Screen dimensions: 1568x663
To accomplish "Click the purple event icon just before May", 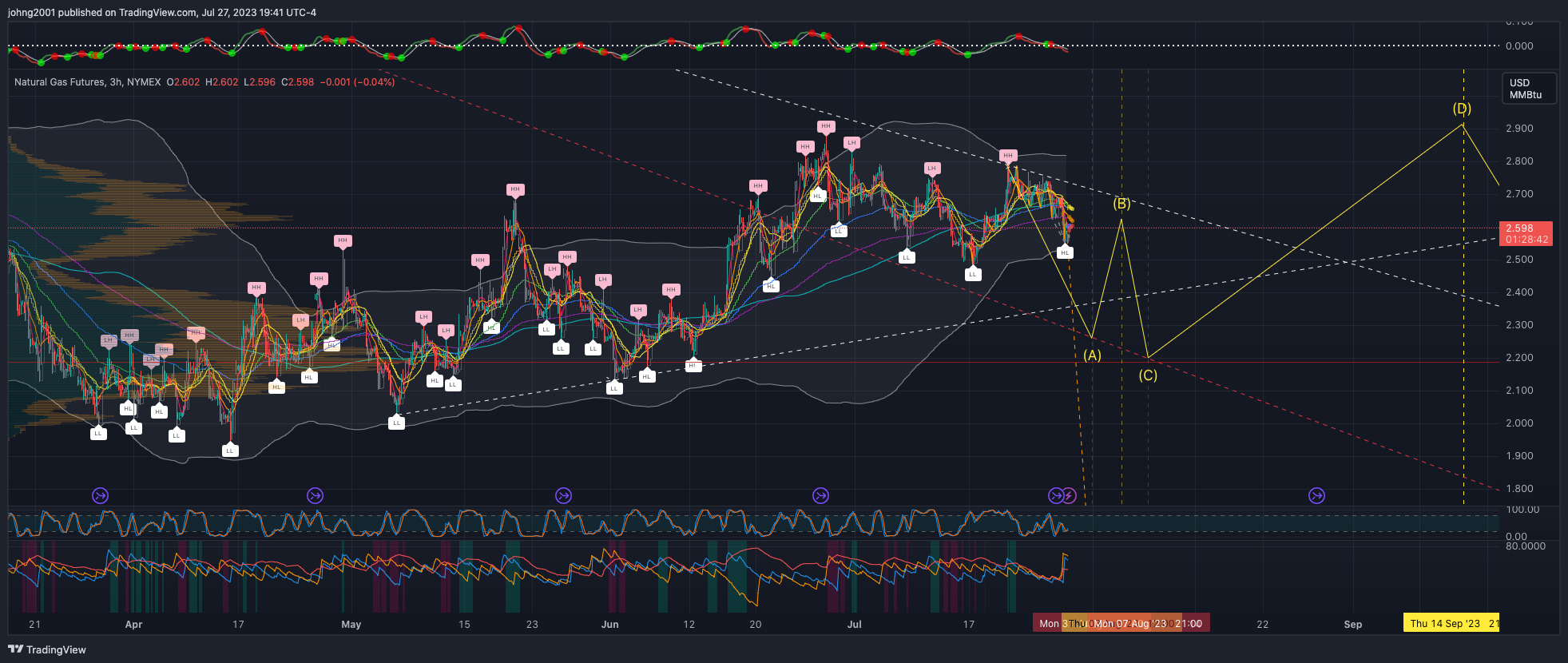I will [315, 496].
